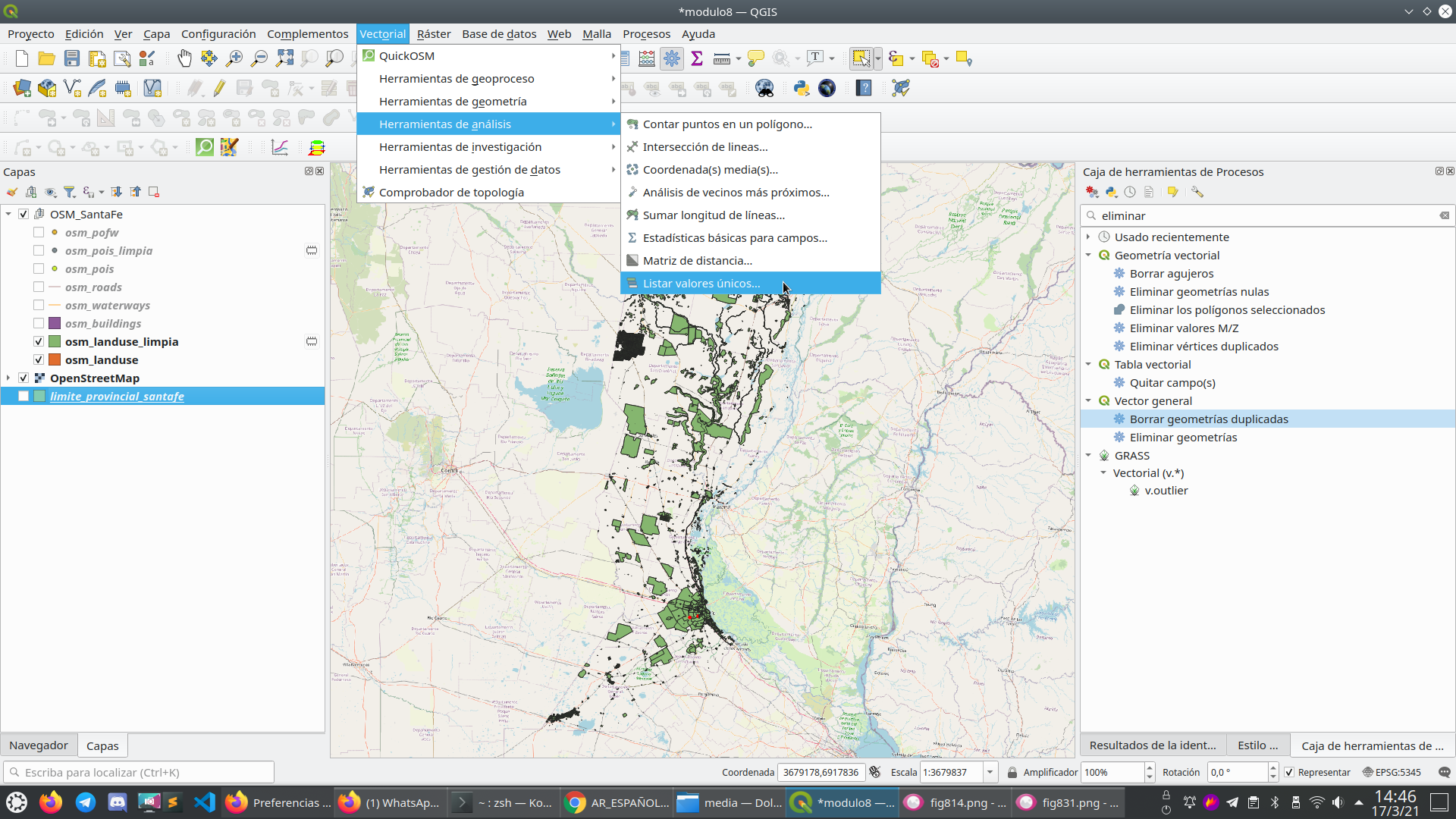Choose Comprobador de topología entry

(489, 192)
